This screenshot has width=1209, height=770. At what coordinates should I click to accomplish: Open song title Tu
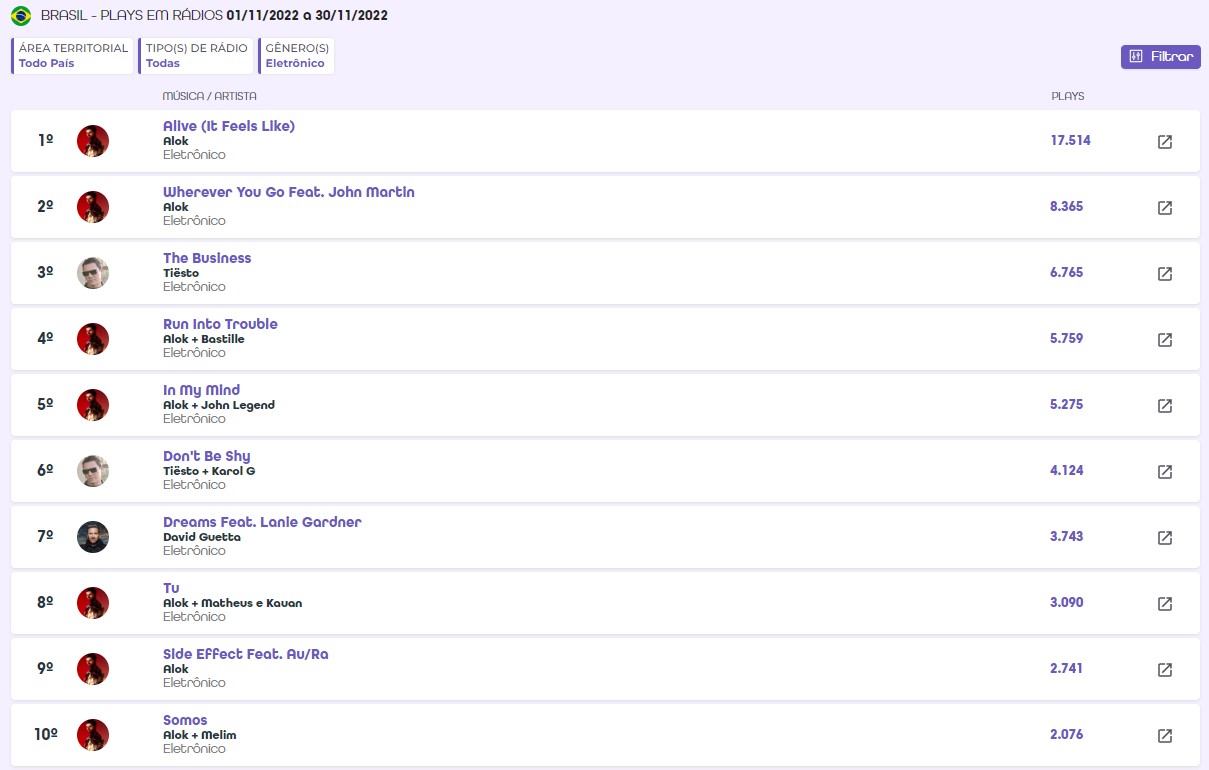point(171,588)
